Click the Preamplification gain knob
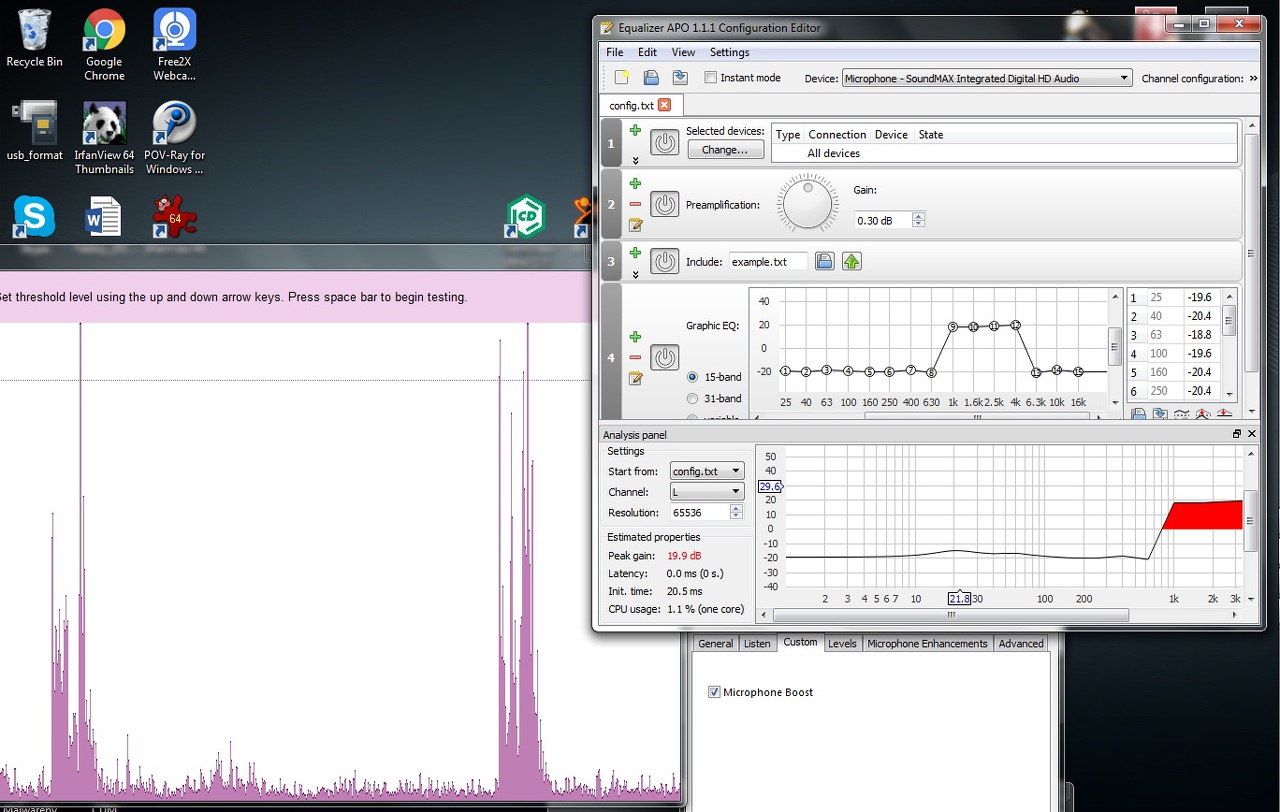Image resolution: width=1280 pixels, height=812 pixels. 808,204
